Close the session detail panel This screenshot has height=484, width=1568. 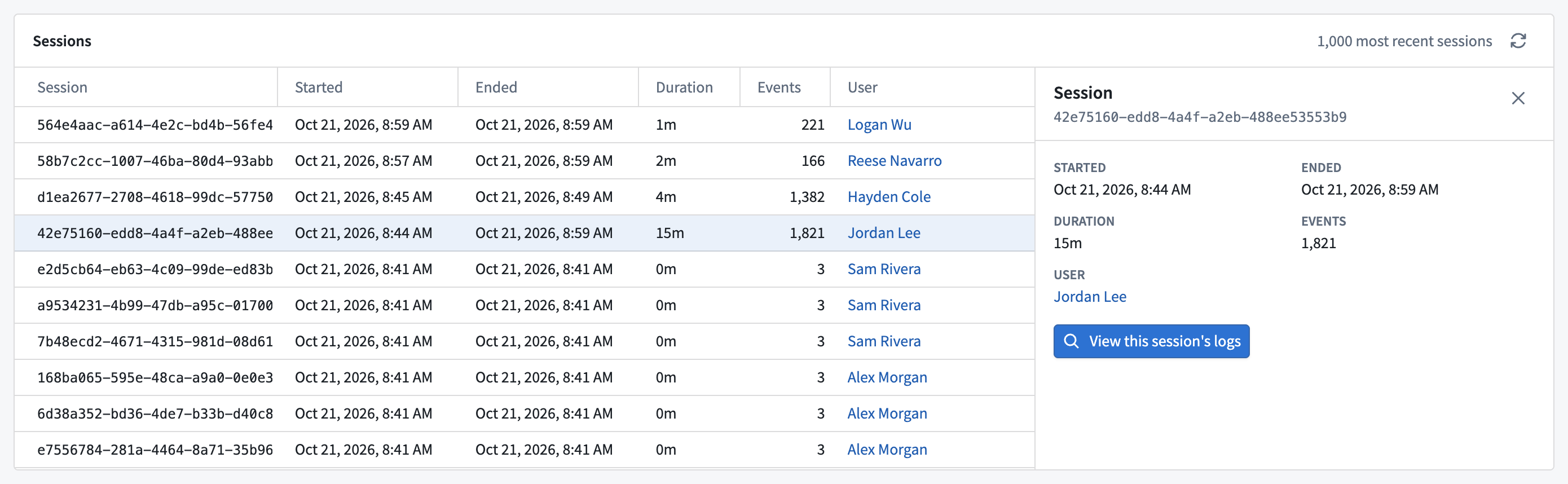(1518, 98)
